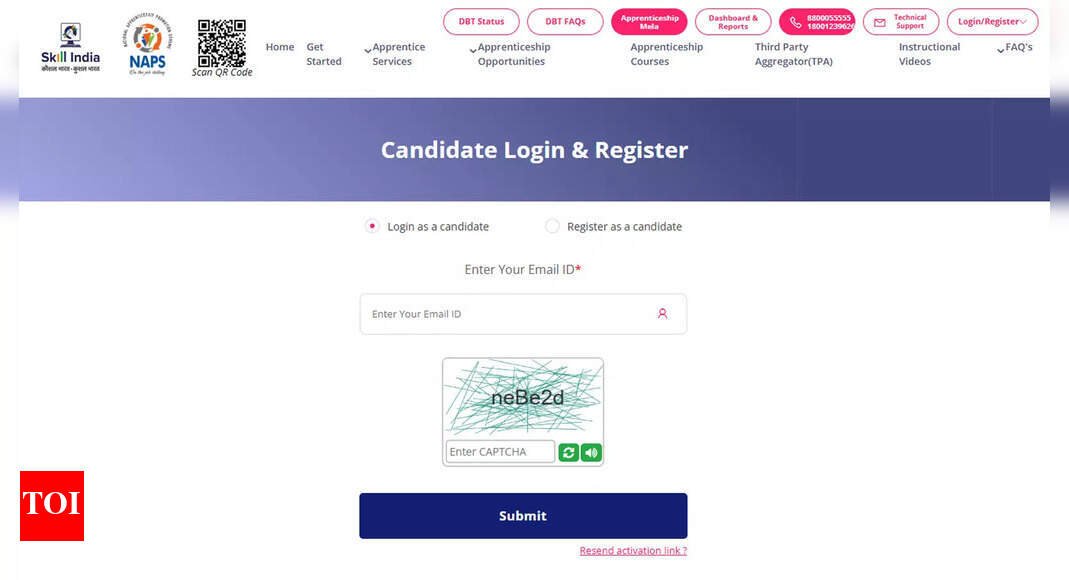Expand Apprentice Services menu

pyautogui.click(x=395, y=54)
